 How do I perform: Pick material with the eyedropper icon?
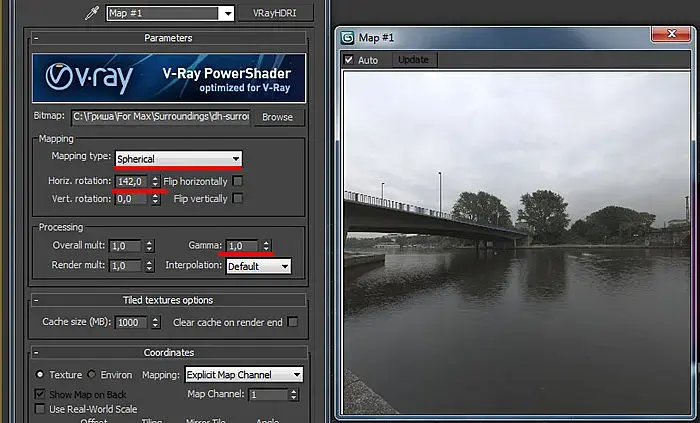tap(92, 13)
